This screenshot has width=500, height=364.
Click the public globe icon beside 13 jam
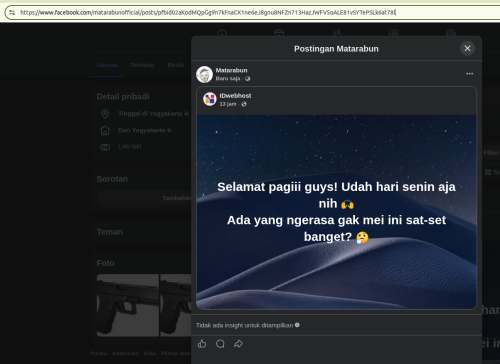click(244, 104)
